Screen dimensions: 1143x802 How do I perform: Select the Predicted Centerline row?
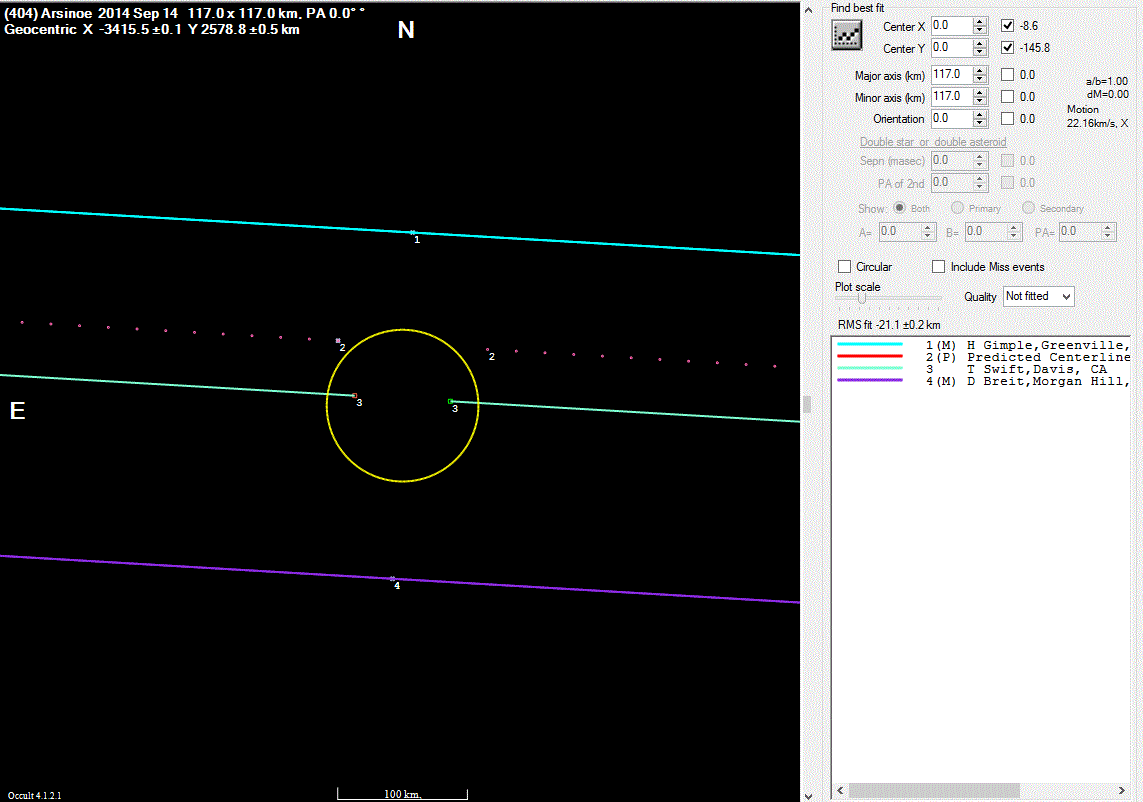(981, 357)
